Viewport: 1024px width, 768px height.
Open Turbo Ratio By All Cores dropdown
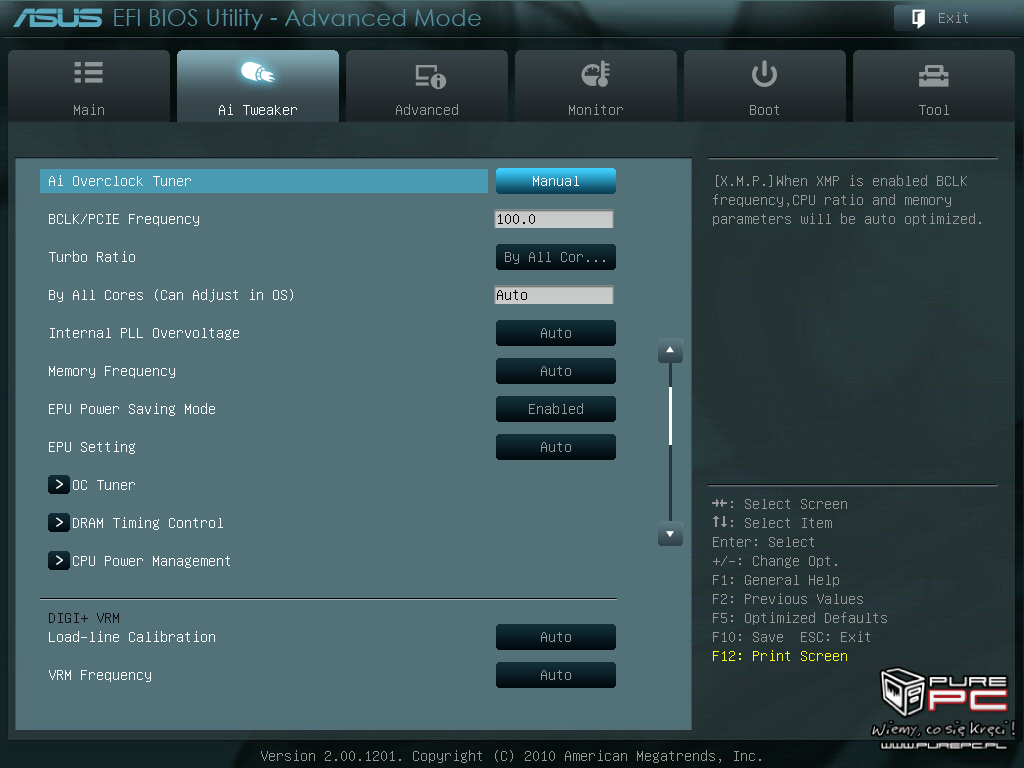point(556,257)
